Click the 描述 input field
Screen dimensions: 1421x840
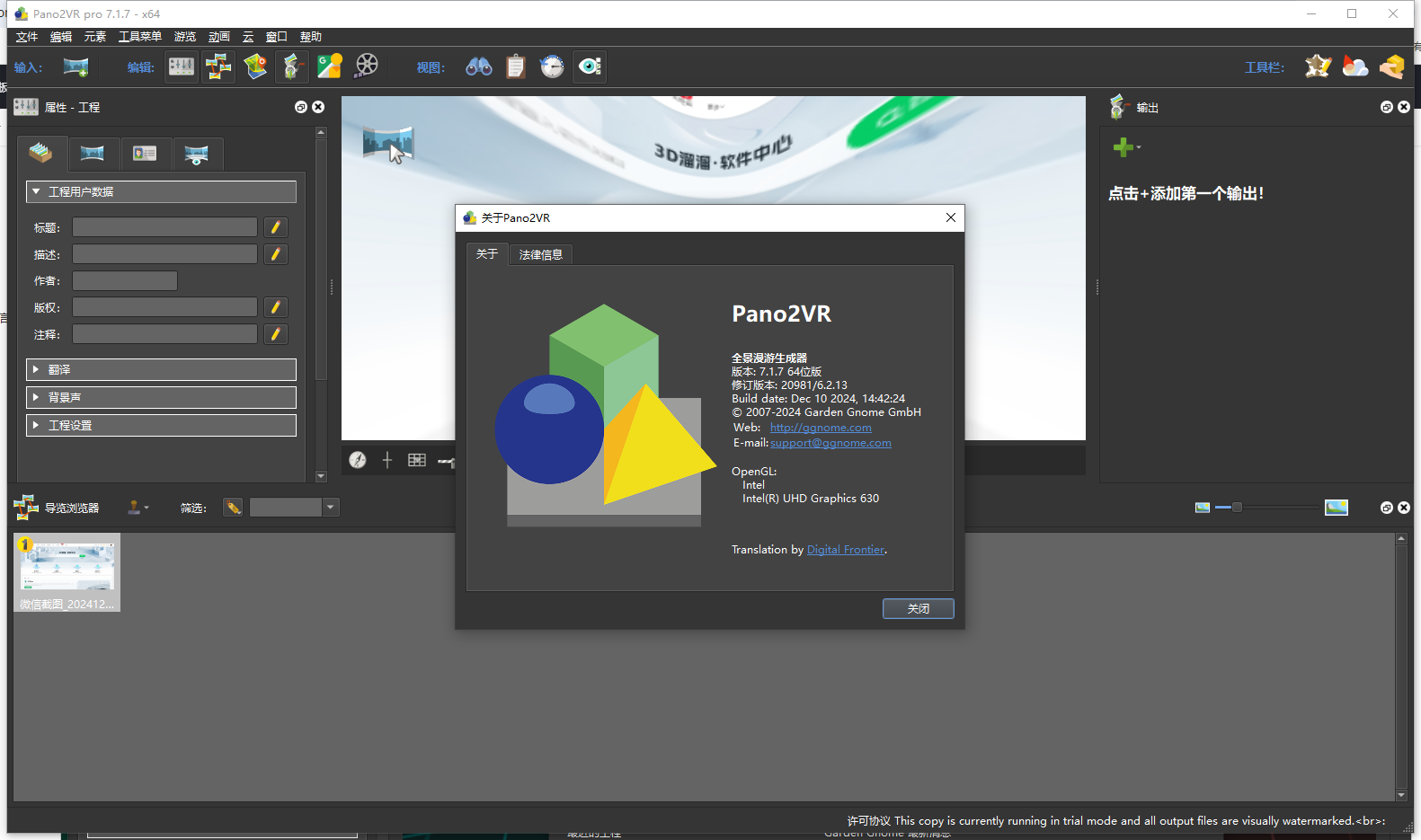(x=164, y=254)
